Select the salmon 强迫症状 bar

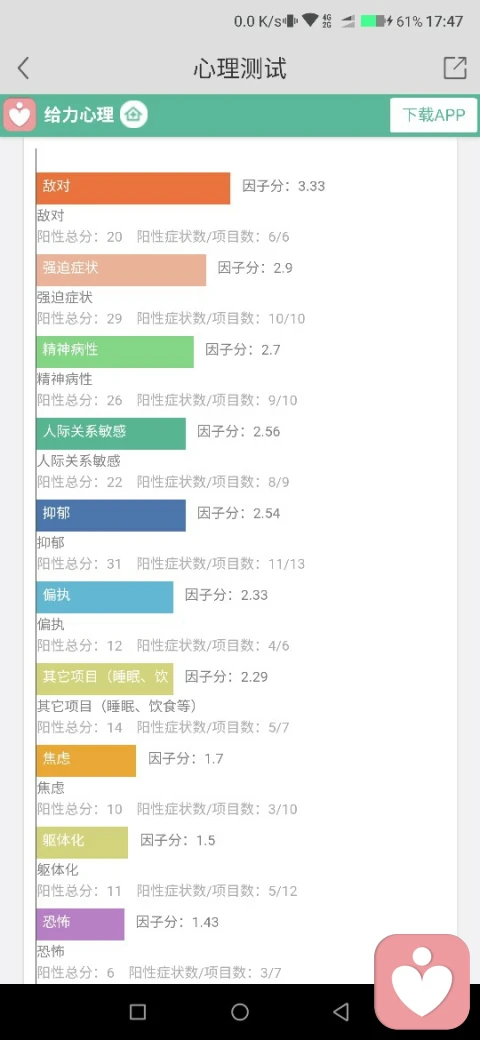(x=121, y=270)
